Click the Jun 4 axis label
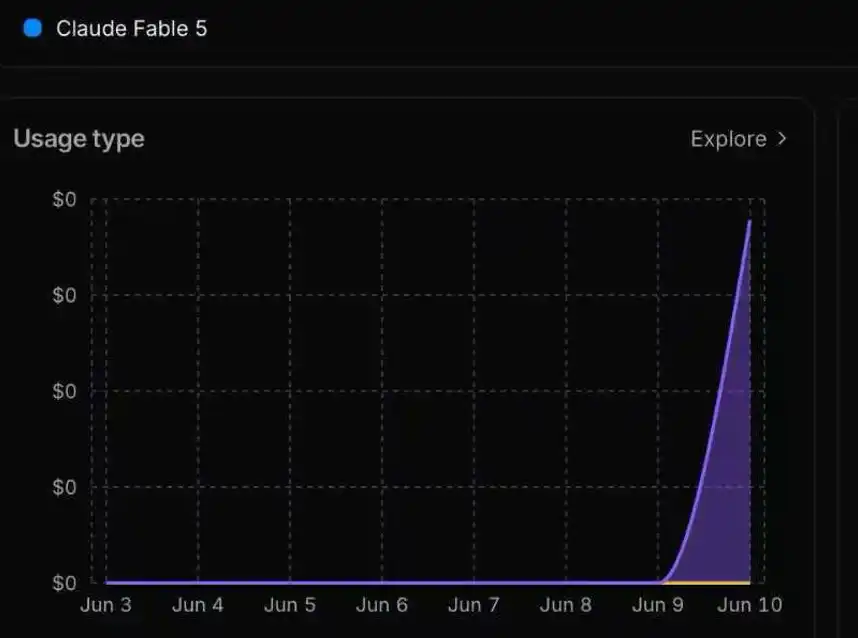This screenshot has width=858, height=638. point(198,605)
